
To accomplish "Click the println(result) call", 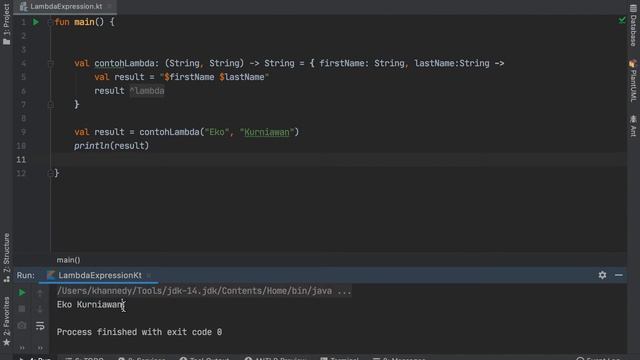I will (x=111, y=146).
